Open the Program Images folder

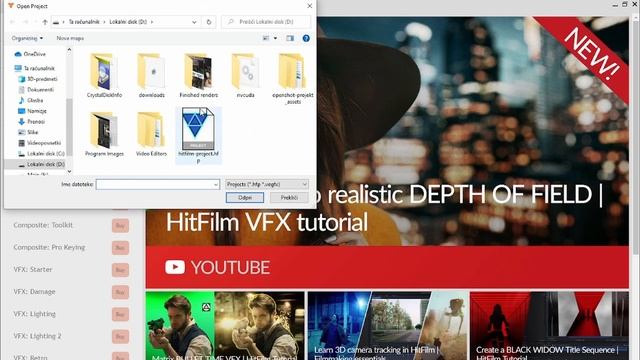point(104,134)
